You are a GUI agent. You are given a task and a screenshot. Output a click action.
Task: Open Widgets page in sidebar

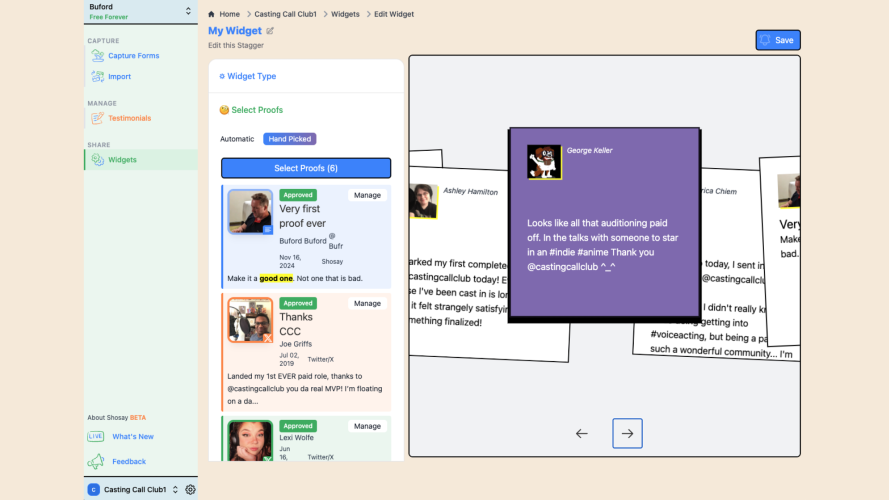[x=122, y=160]
